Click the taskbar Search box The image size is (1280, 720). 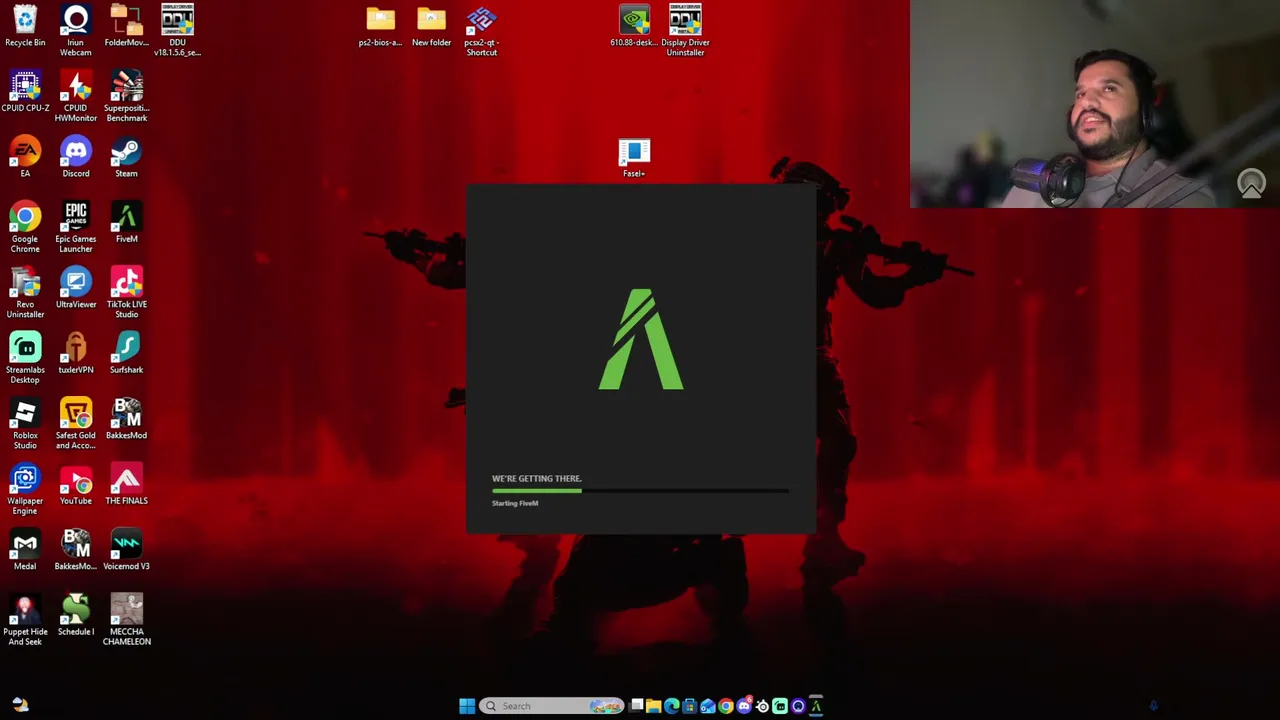pyautogui.click(x=552, y=706)
